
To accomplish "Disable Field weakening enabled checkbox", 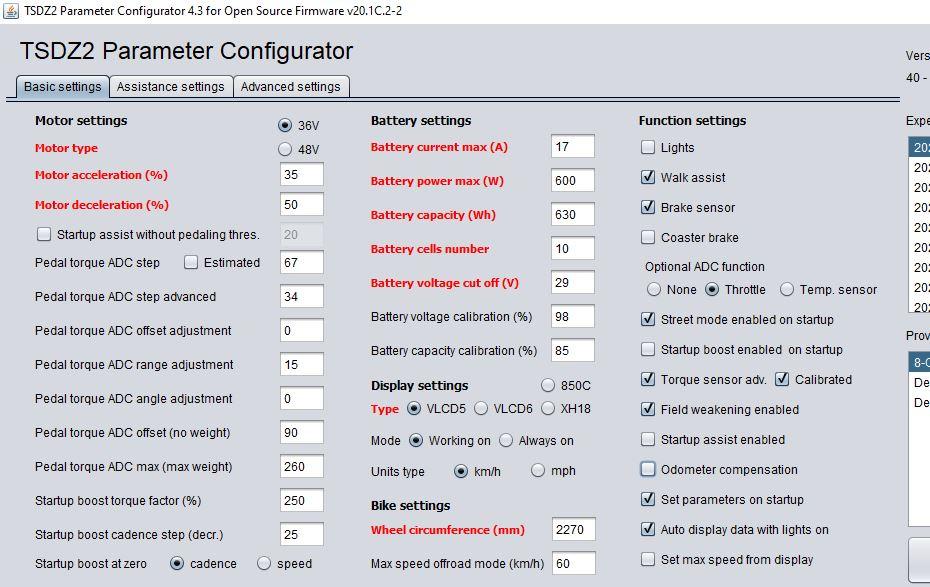I will point(648,410).
